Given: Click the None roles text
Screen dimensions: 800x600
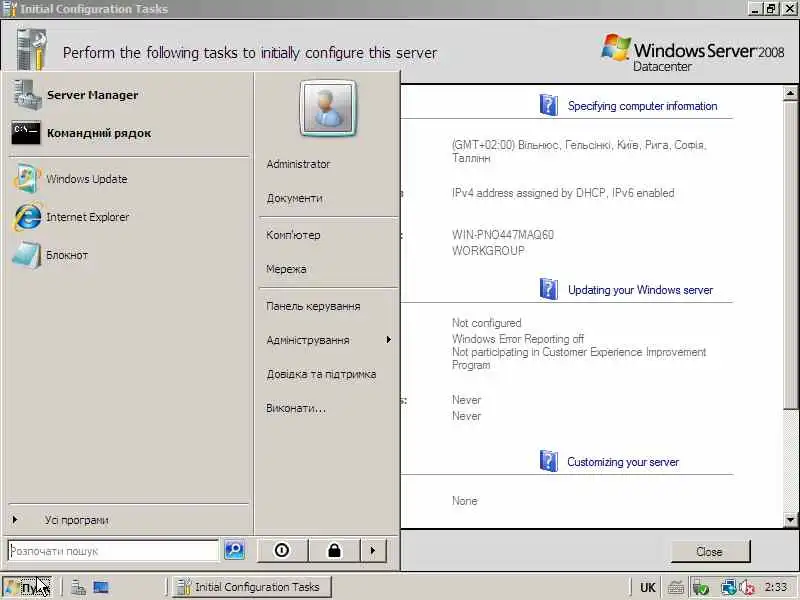Looking at the screenshot, I should pyautogui.click(x=464, y=501).
